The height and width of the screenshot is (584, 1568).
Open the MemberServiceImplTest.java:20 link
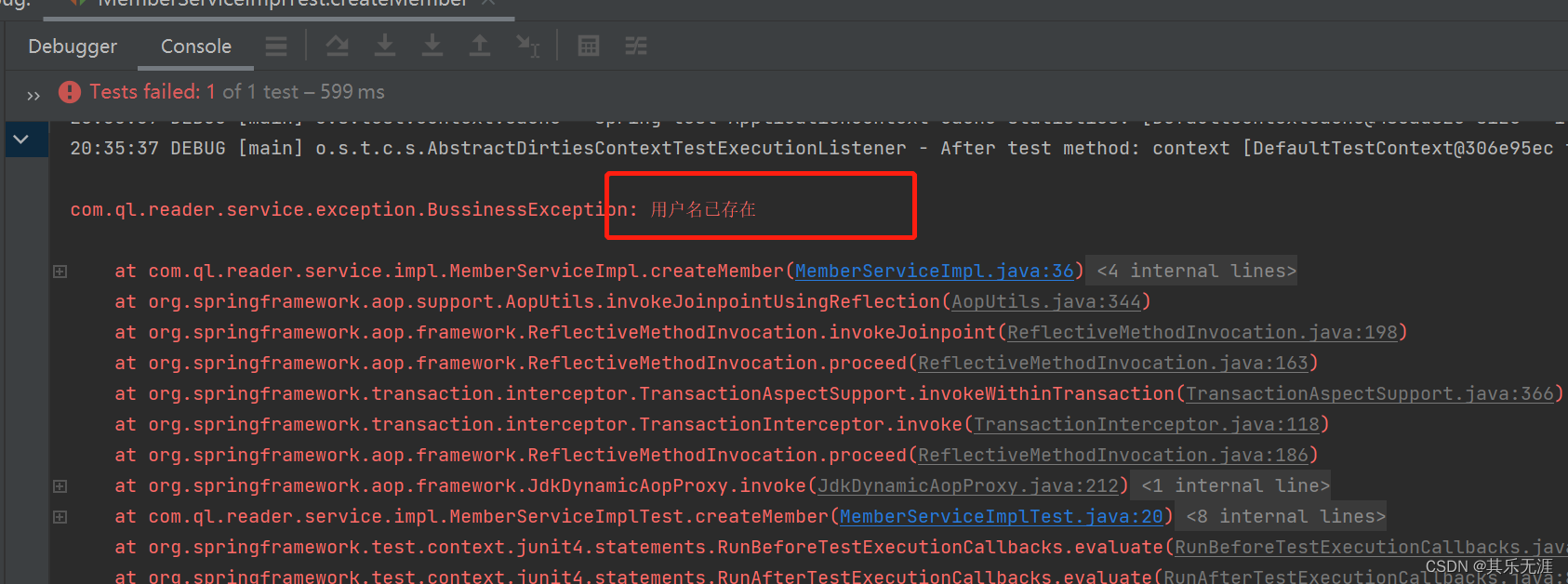coord(1002,516)
